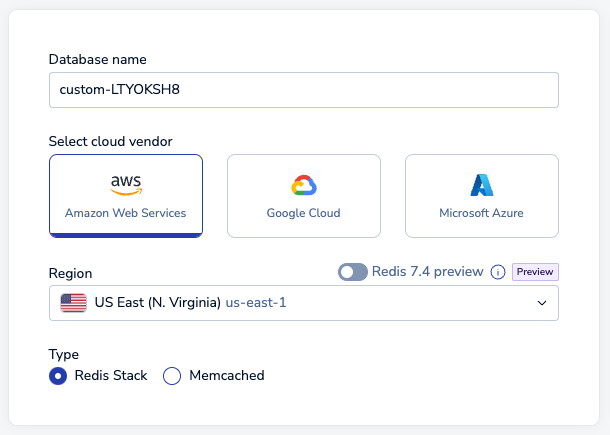The height and width of the screenshot is (435, 610).
Task: Click the AWS logo icon
Action: tap(126, 185)
